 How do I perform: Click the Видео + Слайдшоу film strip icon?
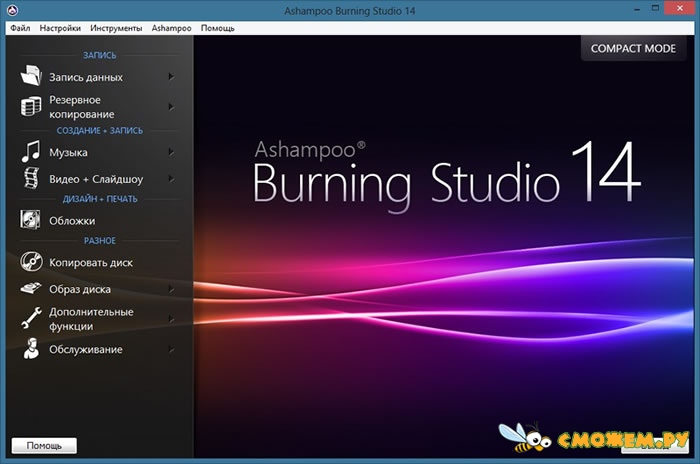tap(31, 178)
